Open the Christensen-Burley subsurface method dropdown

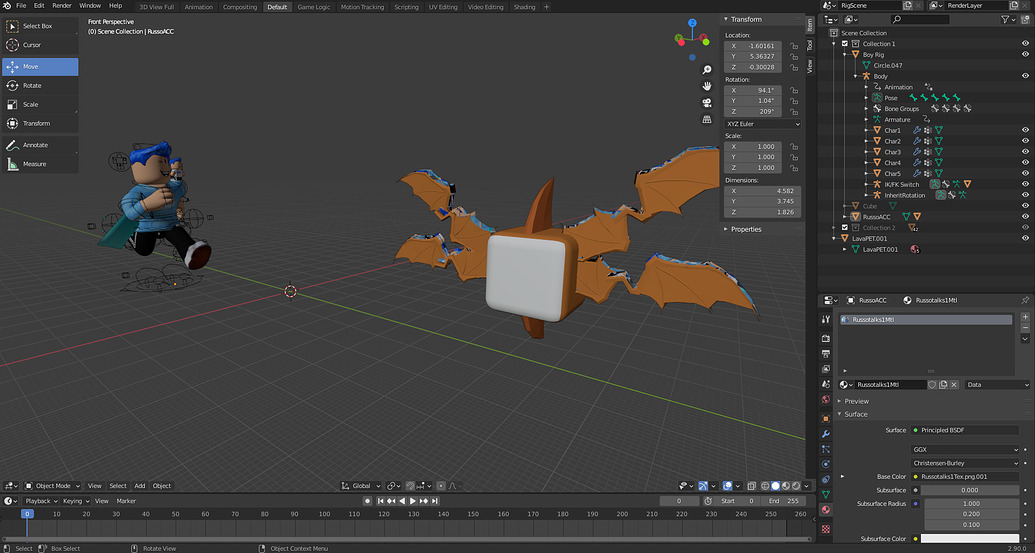point(966,463)
